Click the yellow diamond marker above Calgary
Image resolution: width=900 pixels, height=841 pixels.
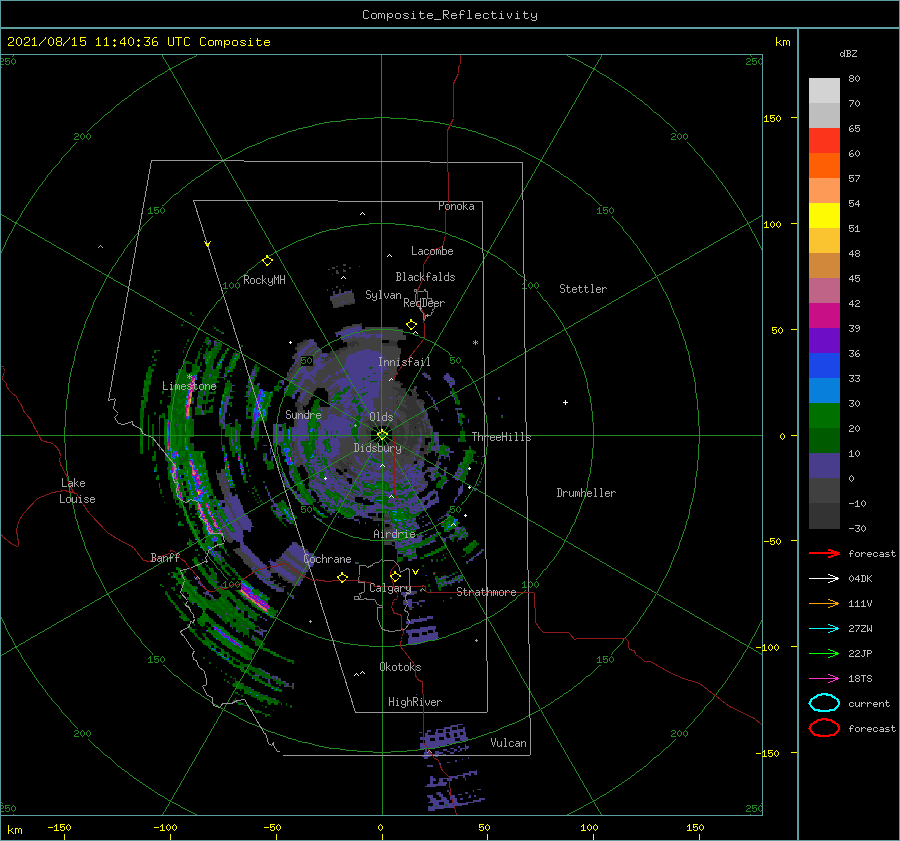click(x=395, y=576)
